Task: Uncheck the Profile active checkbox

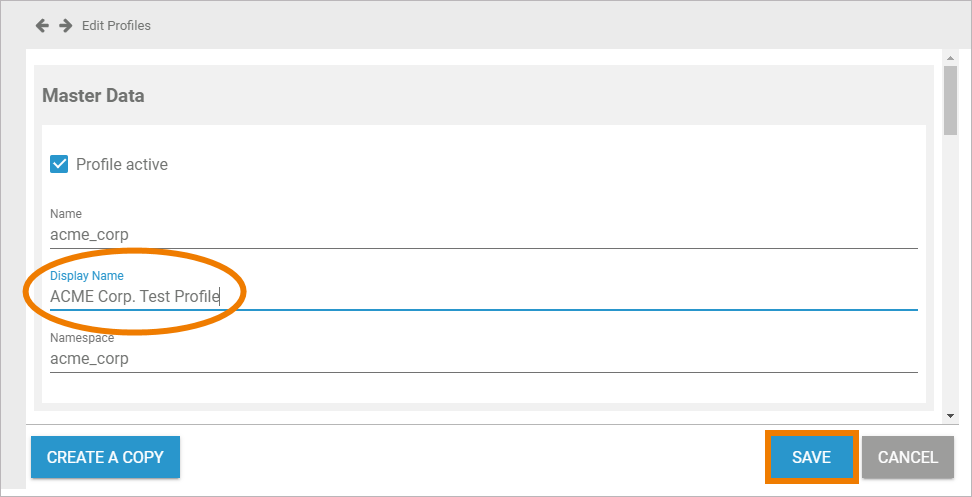Action: pyautogui.click(x=59, y=164)
